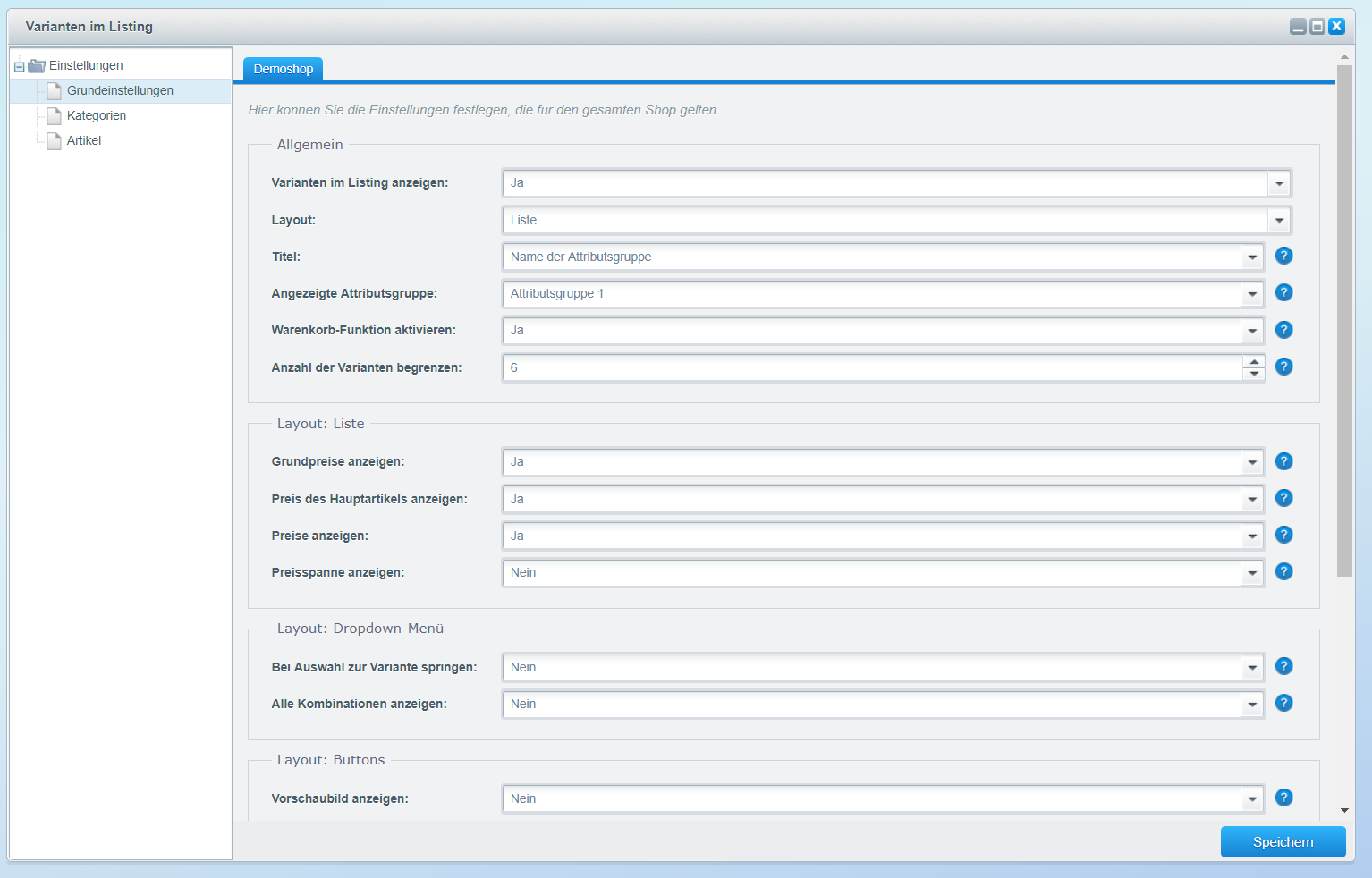
Task: Click the vertical scrollbar thumb
Action: click(x=1344, y=320)
